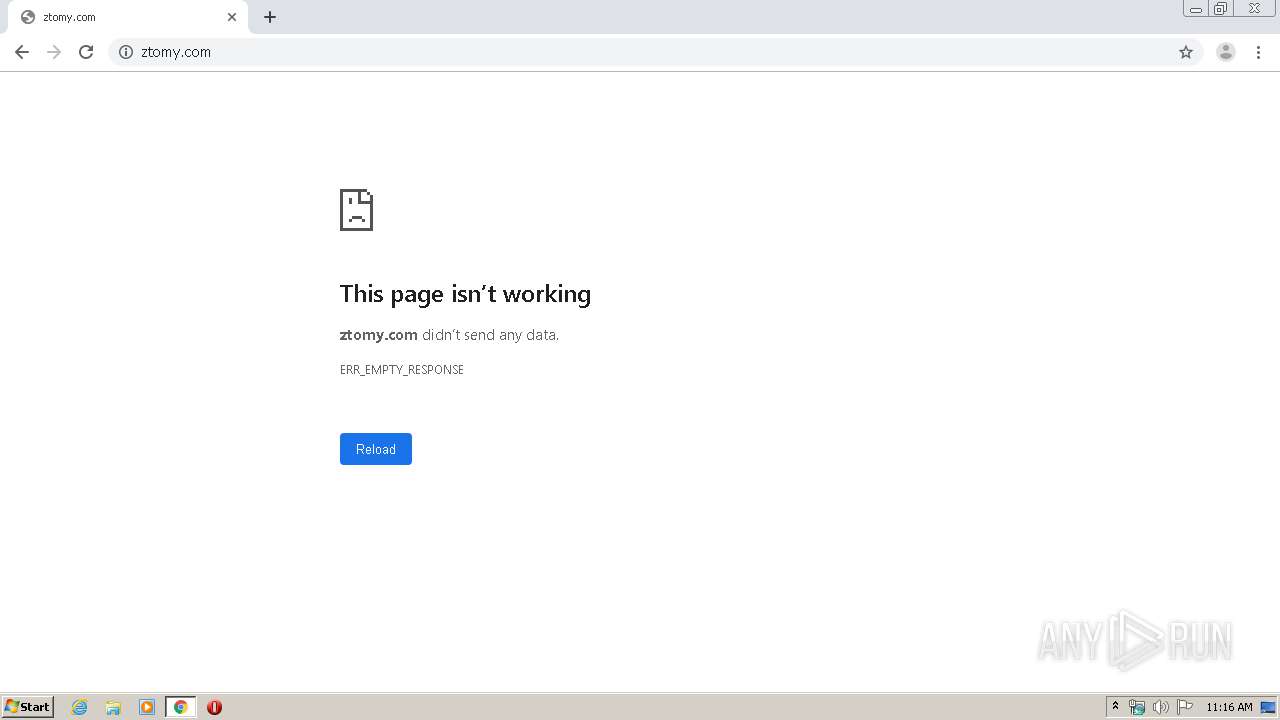Click the browser forward arrow
The width and height of the screenshot is (1280, 720).
pos(54,52)
